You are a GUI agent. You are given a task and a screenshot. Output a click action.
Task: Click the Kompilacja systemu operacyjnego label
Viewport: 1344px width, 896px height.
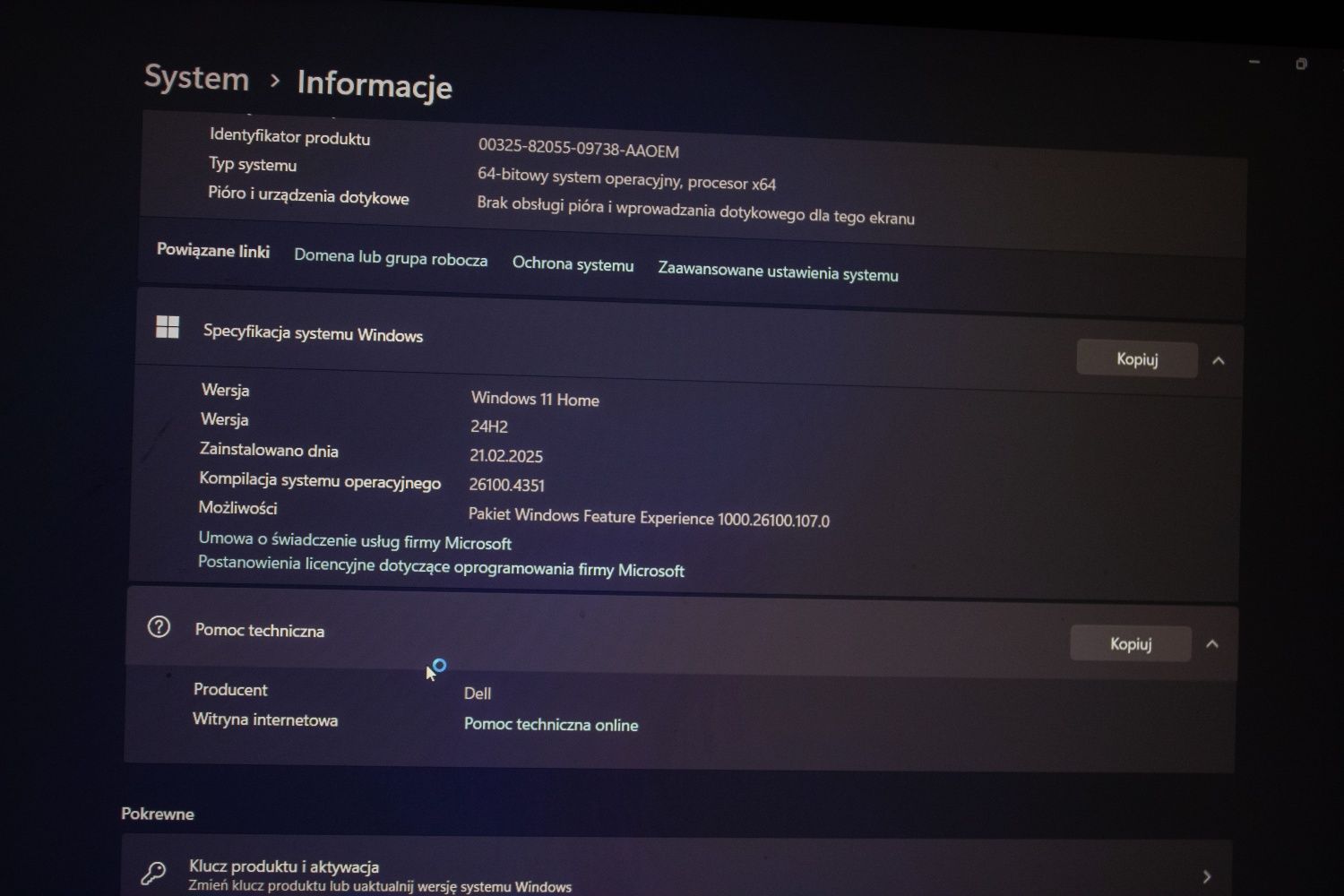[320, 480]
